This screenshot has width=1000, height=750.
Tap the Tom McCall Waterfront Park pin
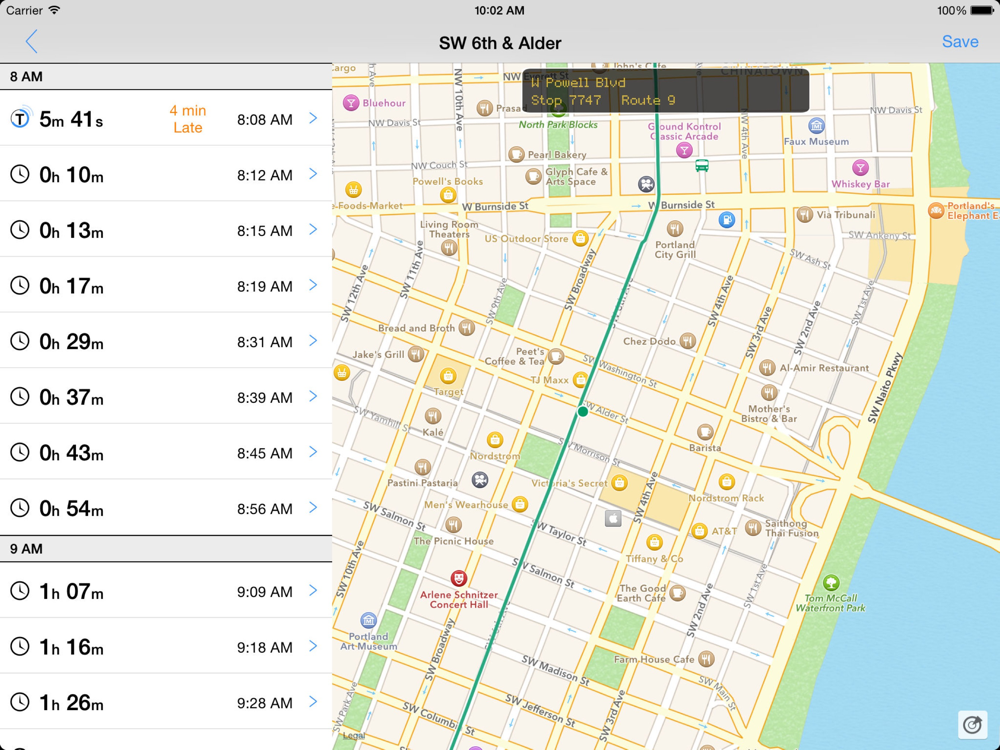tap(830, 582)
